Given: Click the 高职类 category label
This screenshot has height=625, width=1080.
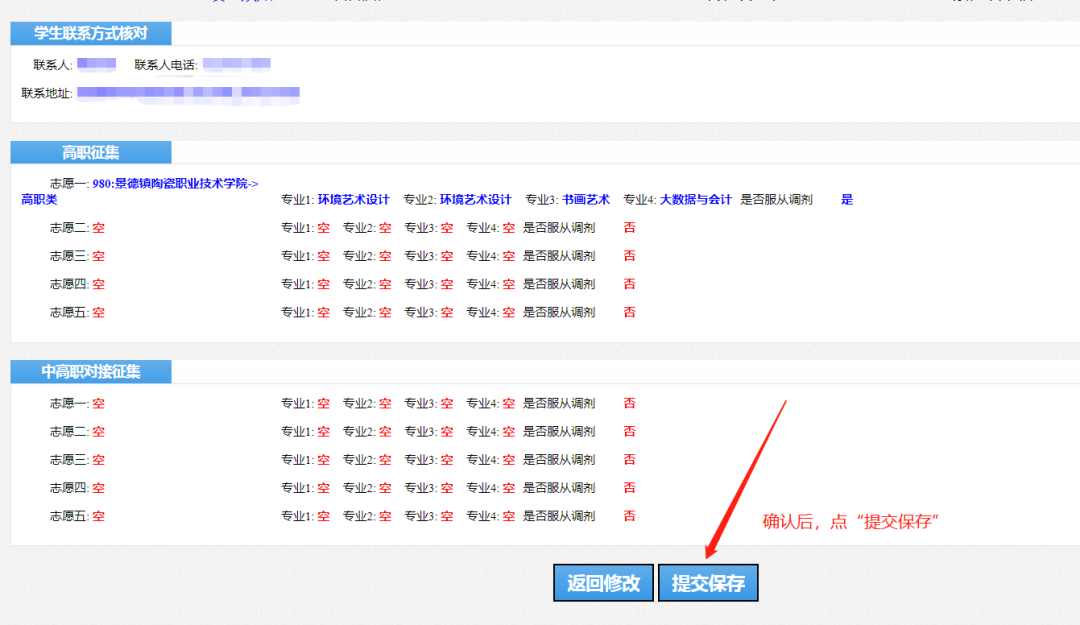Looking at the screenshot, I should tap(40, 200).
